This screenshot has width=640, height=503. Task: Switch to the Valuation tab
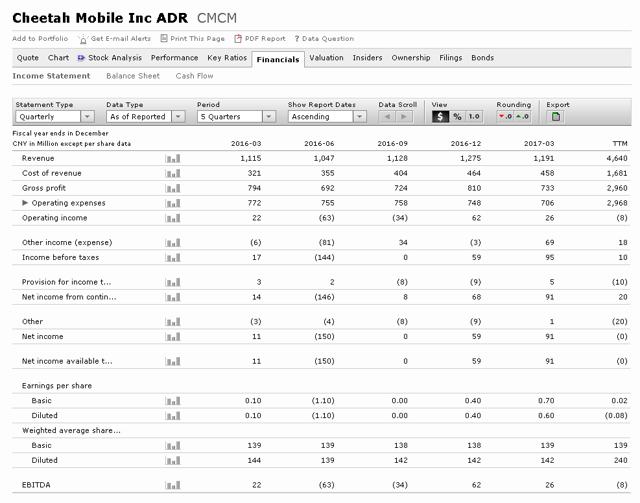point(326,58)
